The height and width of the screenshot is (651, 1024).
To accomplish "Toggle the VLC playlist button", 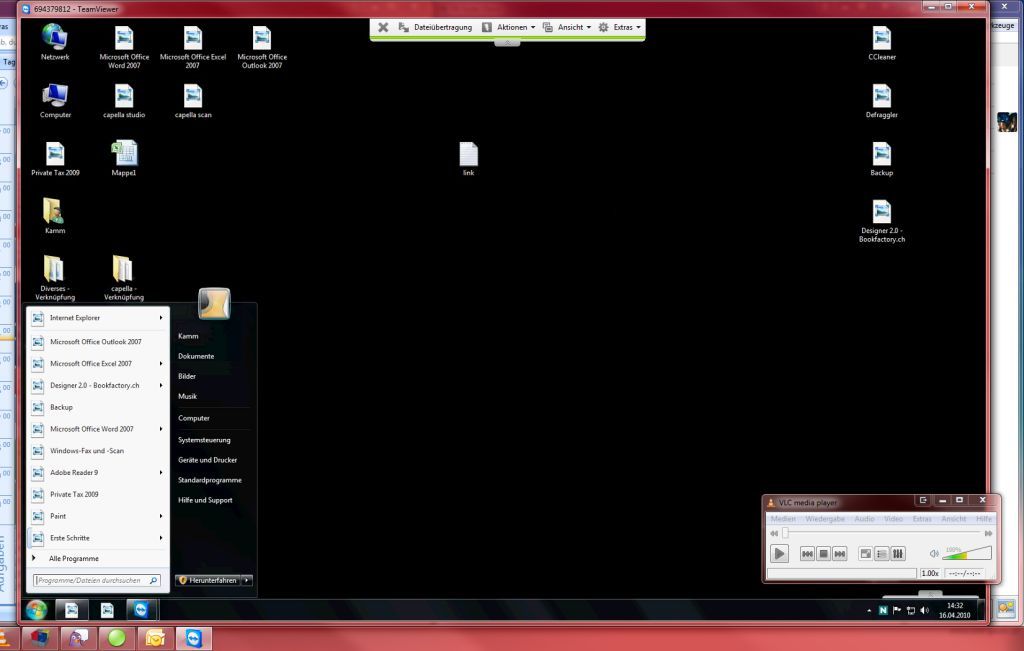I will click(882, 554).
